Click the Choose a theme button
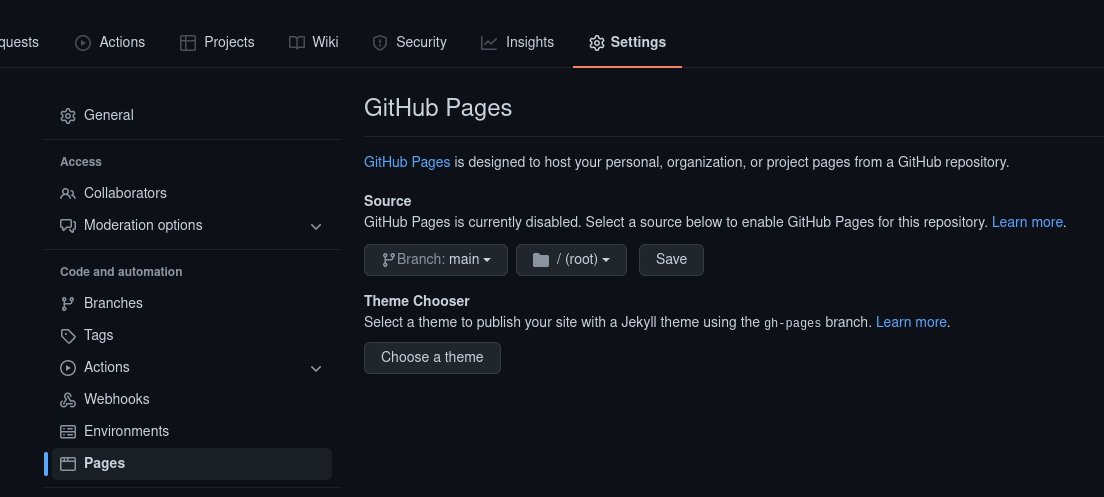1104x497 pixels. pos(432,358)
